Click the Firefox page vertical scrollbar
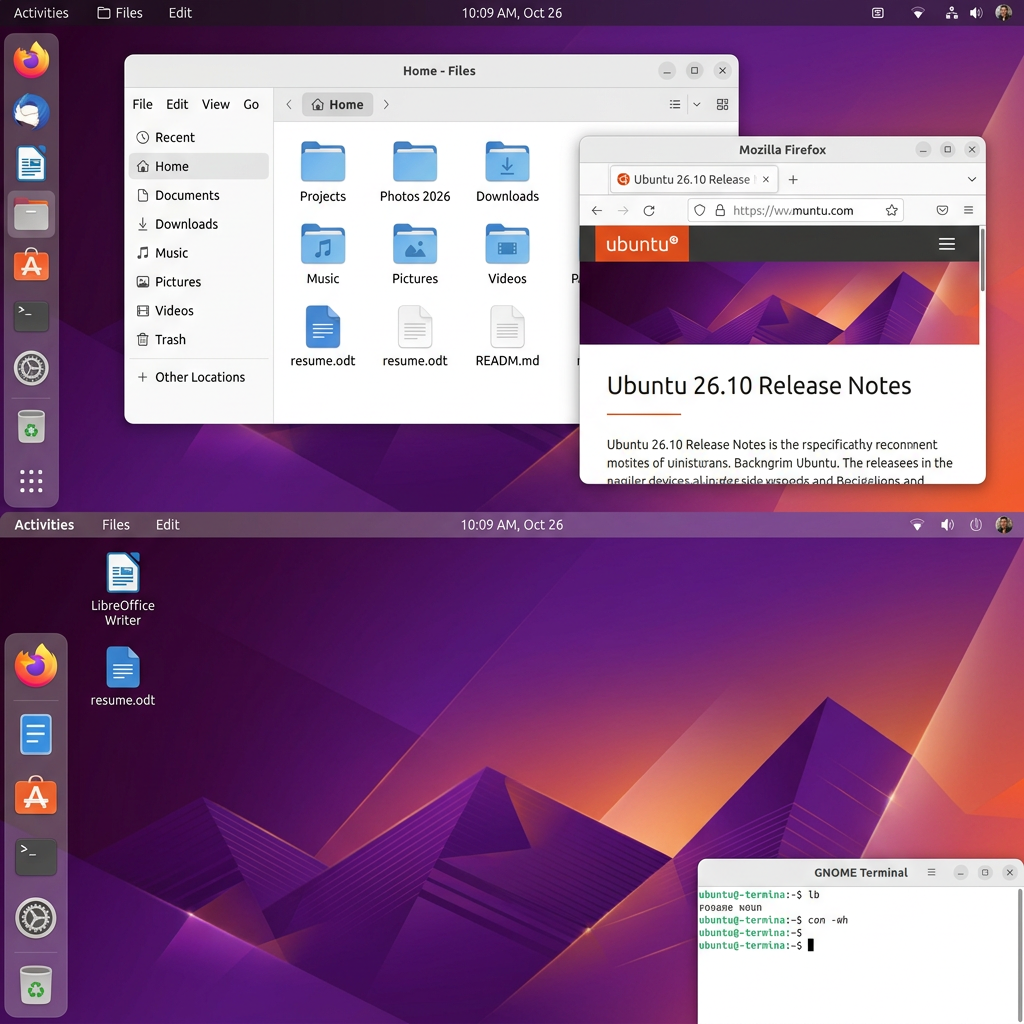The width and height of the screenshot is (1024, 1024). coord(982,260)
